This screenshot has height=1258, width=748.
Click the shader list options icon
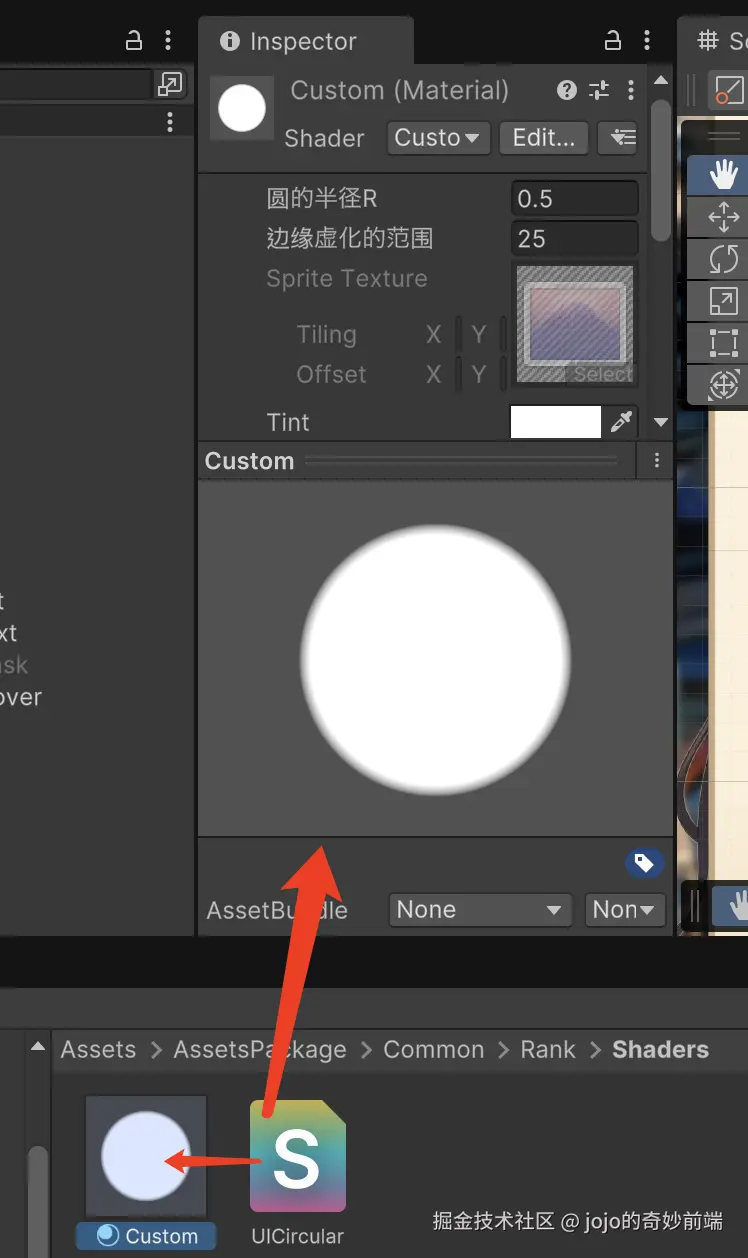pos(620,138)
